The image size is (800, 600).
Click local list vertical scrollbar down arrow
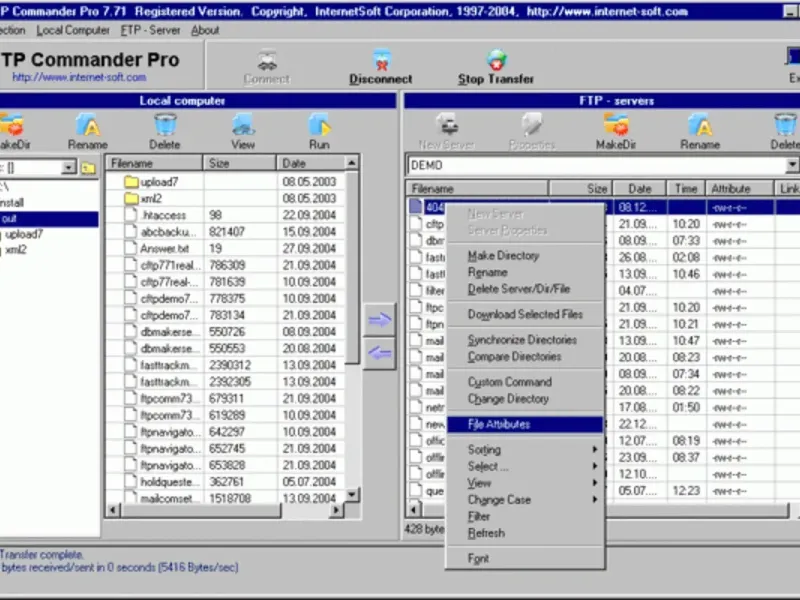(x=352, y=494)
